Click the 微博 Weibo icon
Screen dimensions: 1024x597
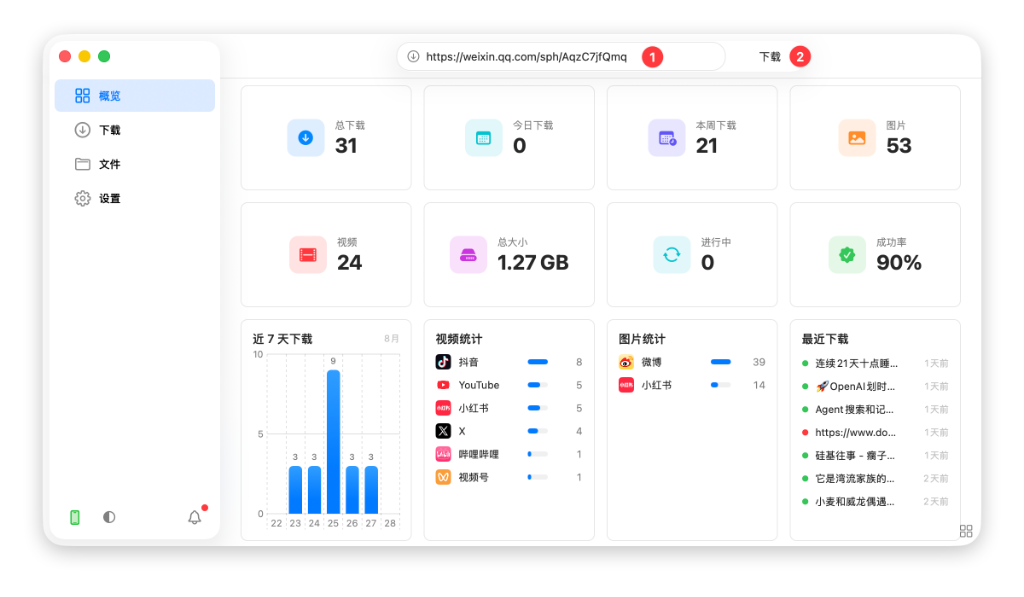coord(626,362)
